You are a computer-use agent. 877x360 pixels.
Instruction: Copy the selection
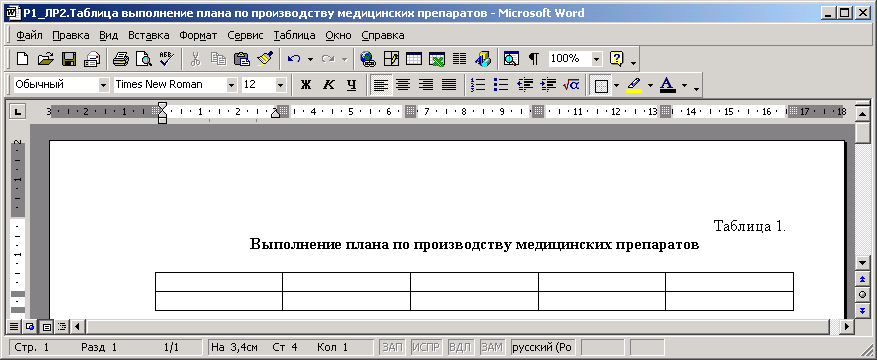click(x=219, y=58)
